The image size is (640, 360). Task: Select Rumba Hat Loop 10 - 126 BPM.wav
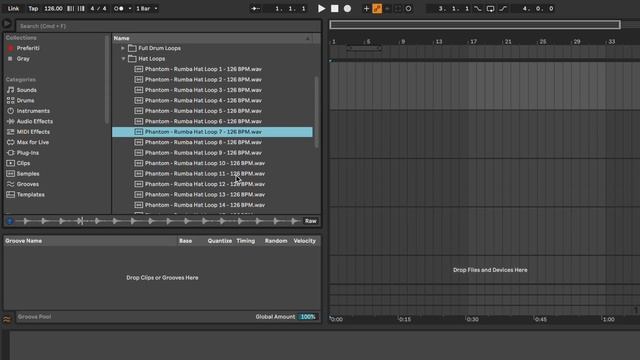[212, 163]
